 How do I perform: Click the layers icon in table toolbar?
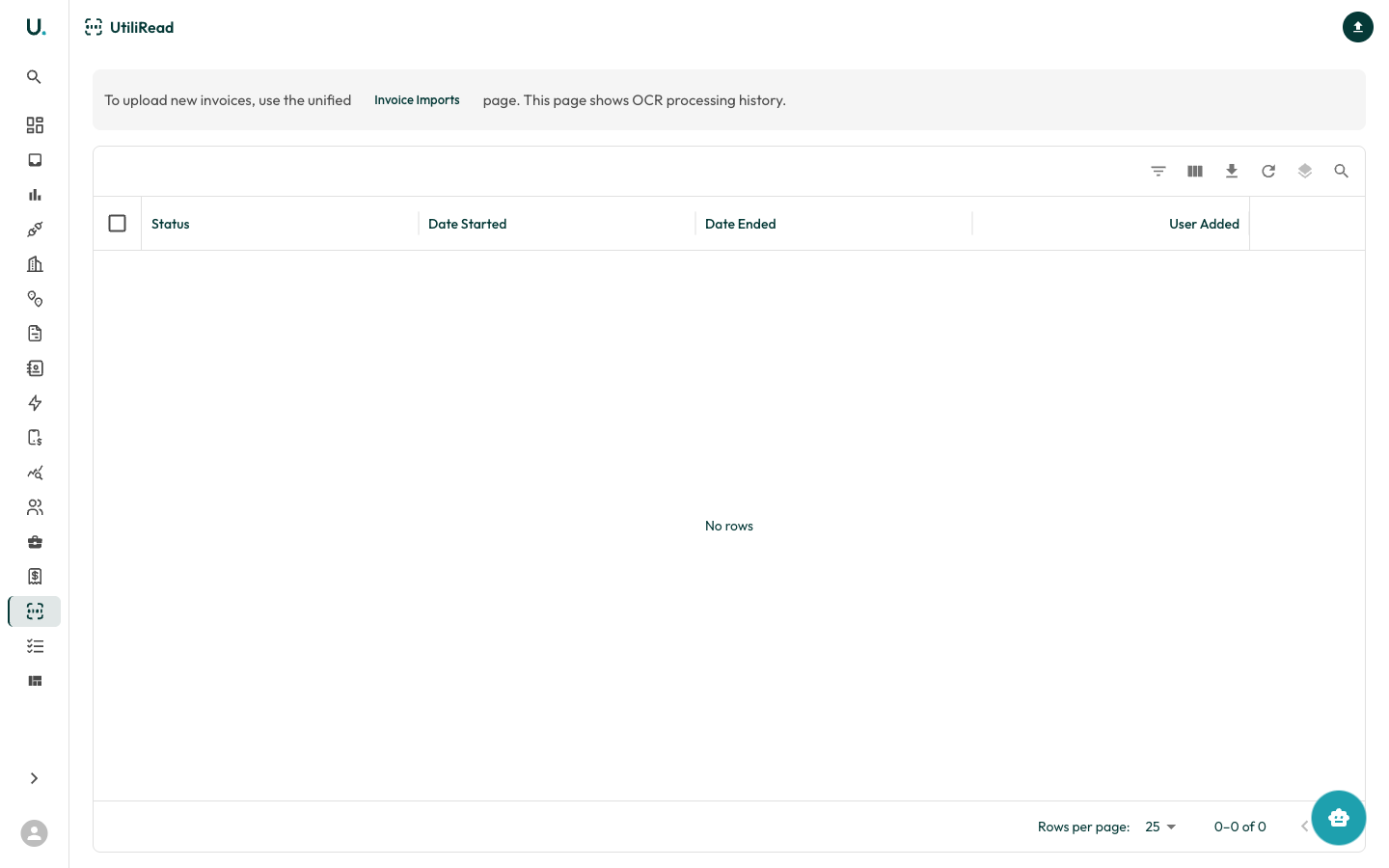click(1305, 171)
